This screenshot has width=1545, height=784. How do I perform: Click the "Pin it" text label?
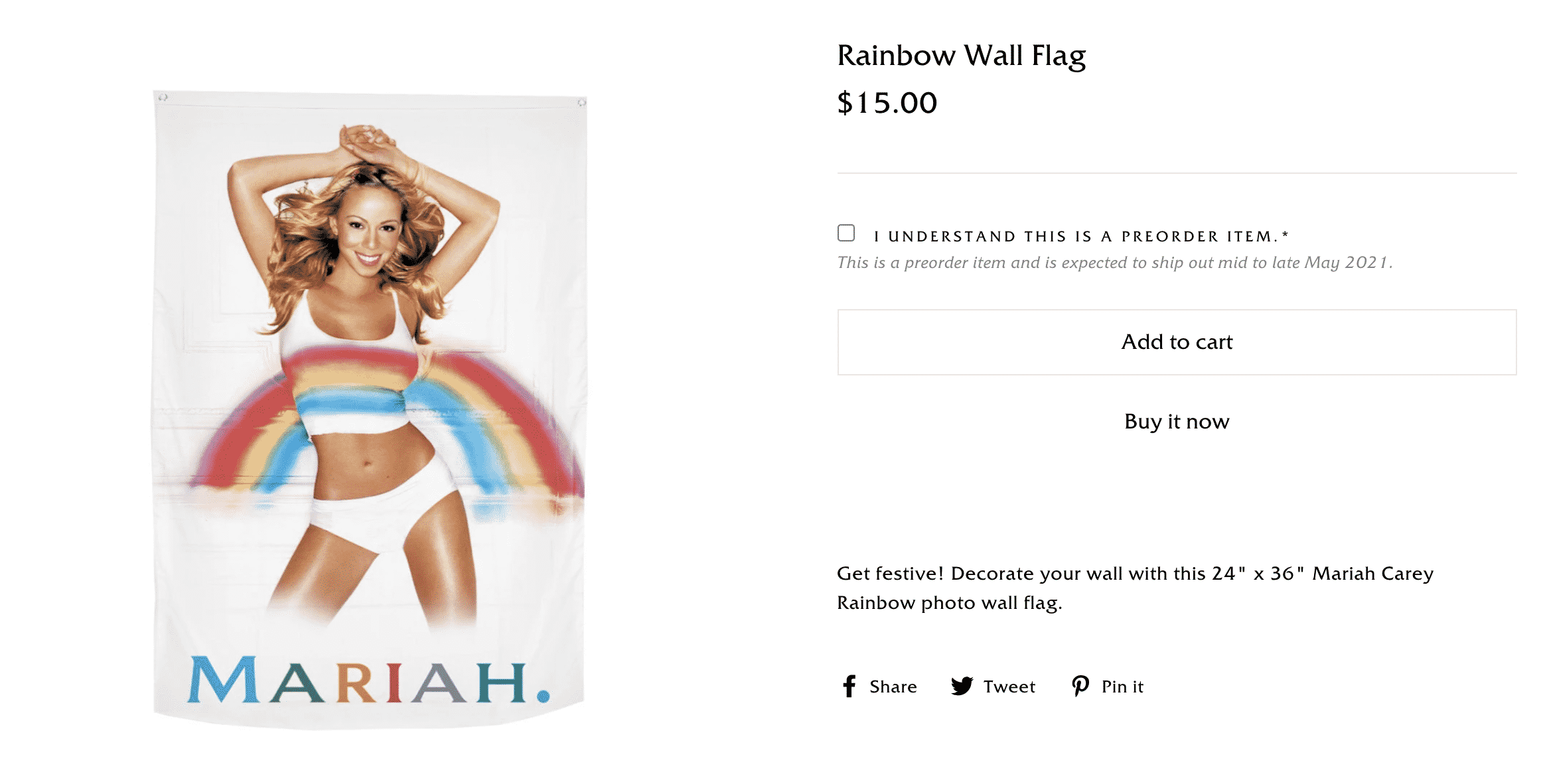1122,686
